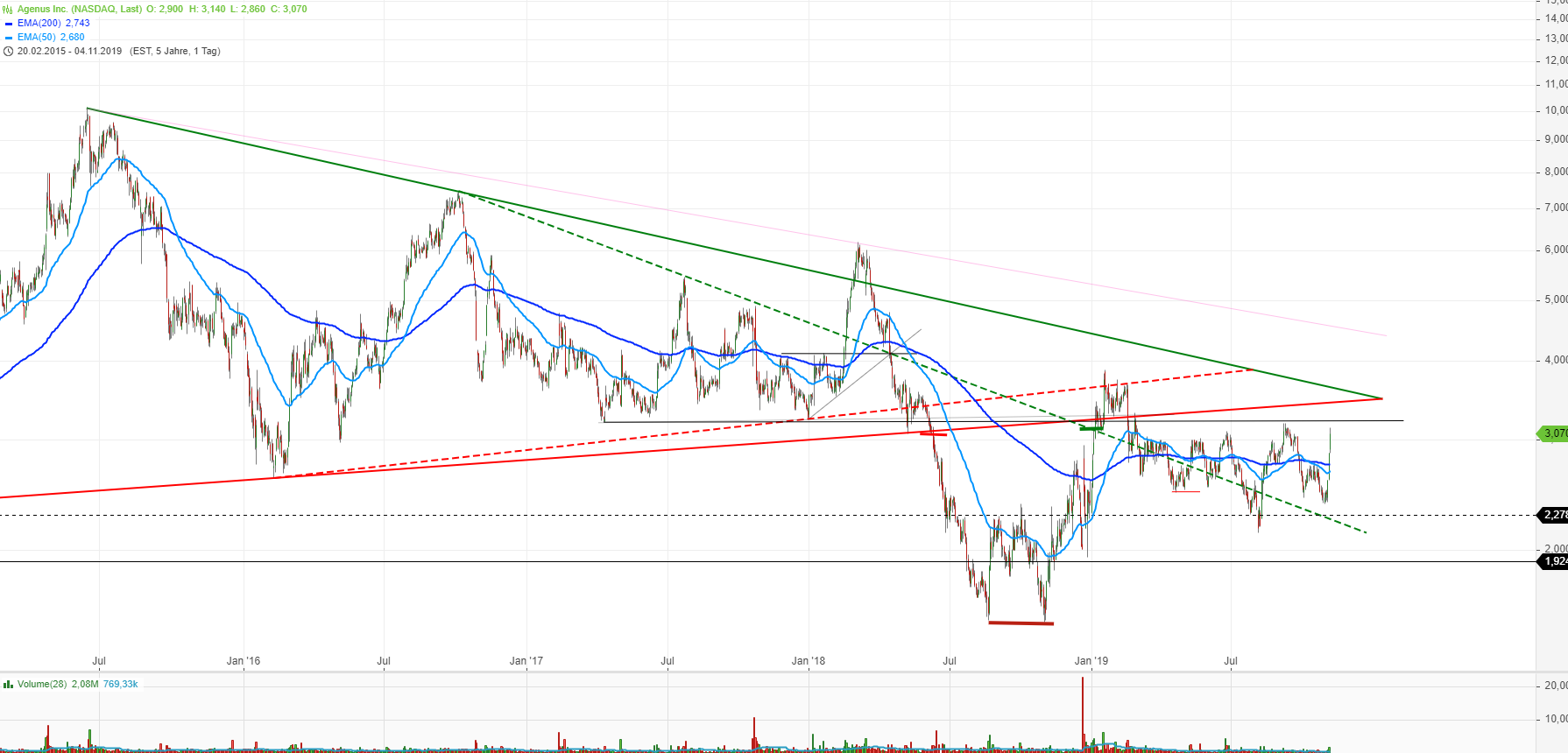This screenshot has height=753, width=1568.
Task: Click the Jan '18 time axis label
Action: point(809,661)
